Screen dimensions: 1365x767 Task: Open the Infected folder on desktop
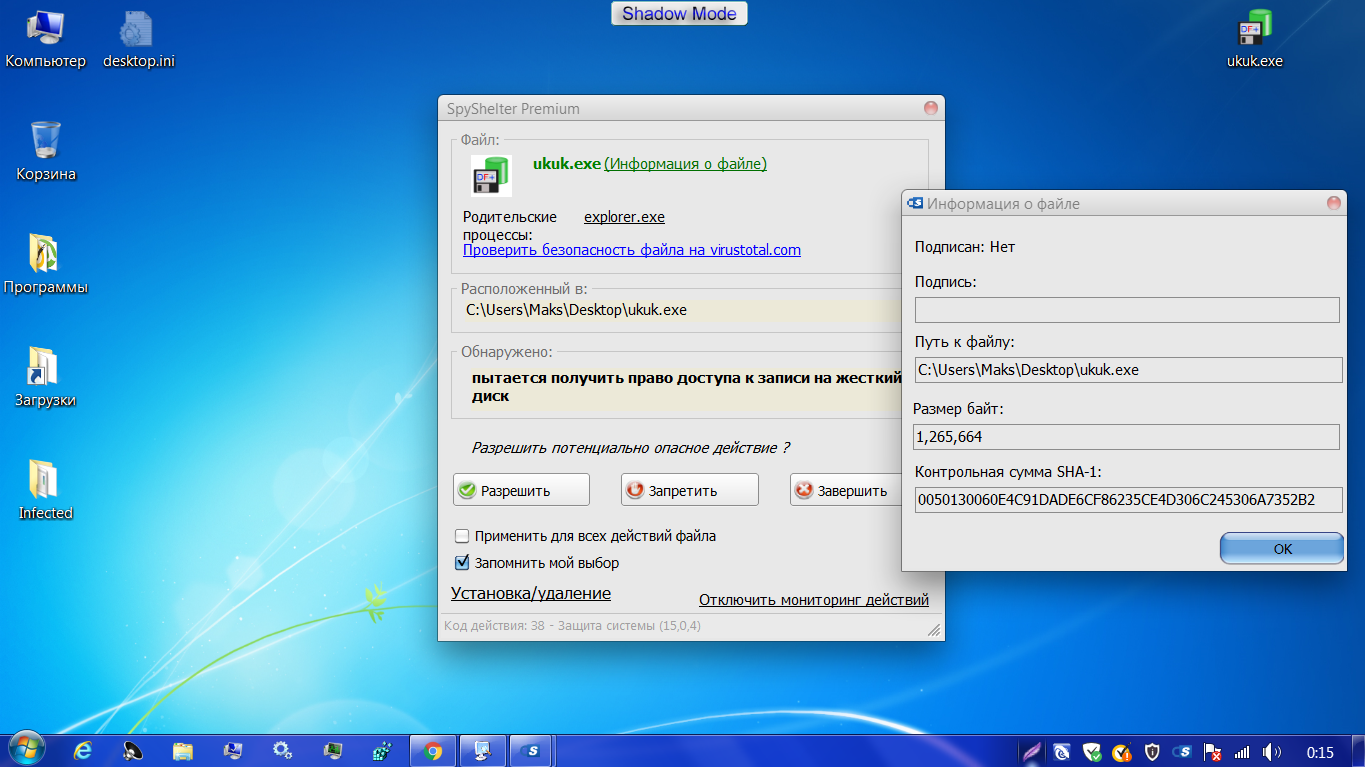pos(45,481)
